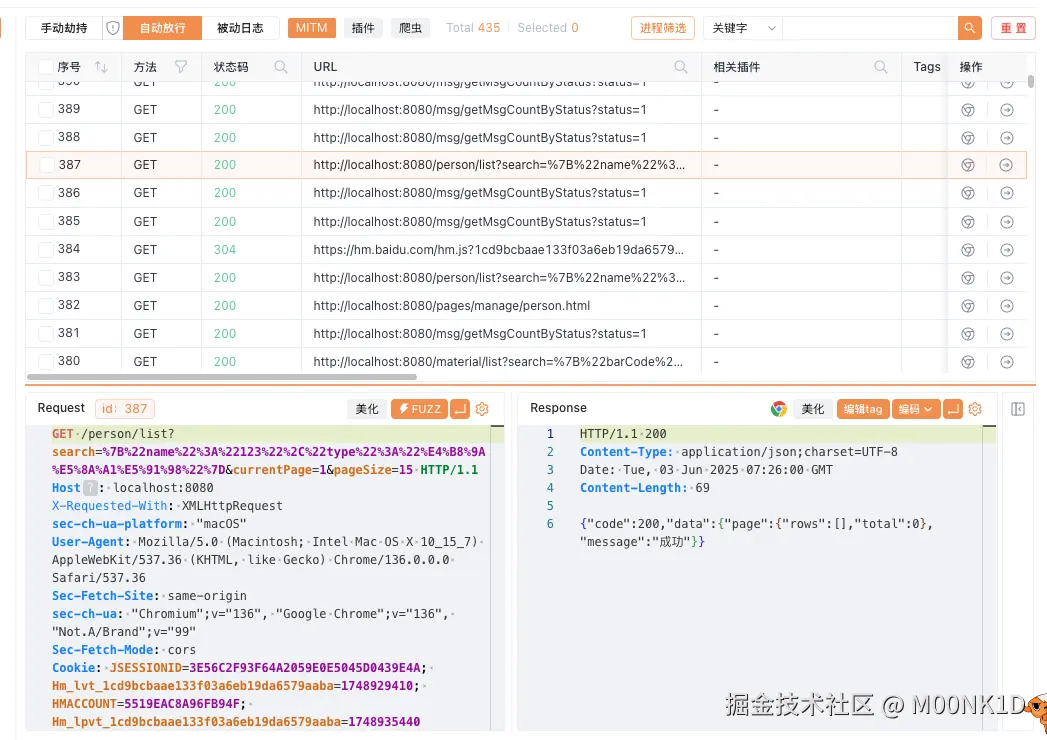The height and width of the screenshot is (740, 1047).
Task: Open the gear settings icon in Request panel
Action: tap(482, 409)
